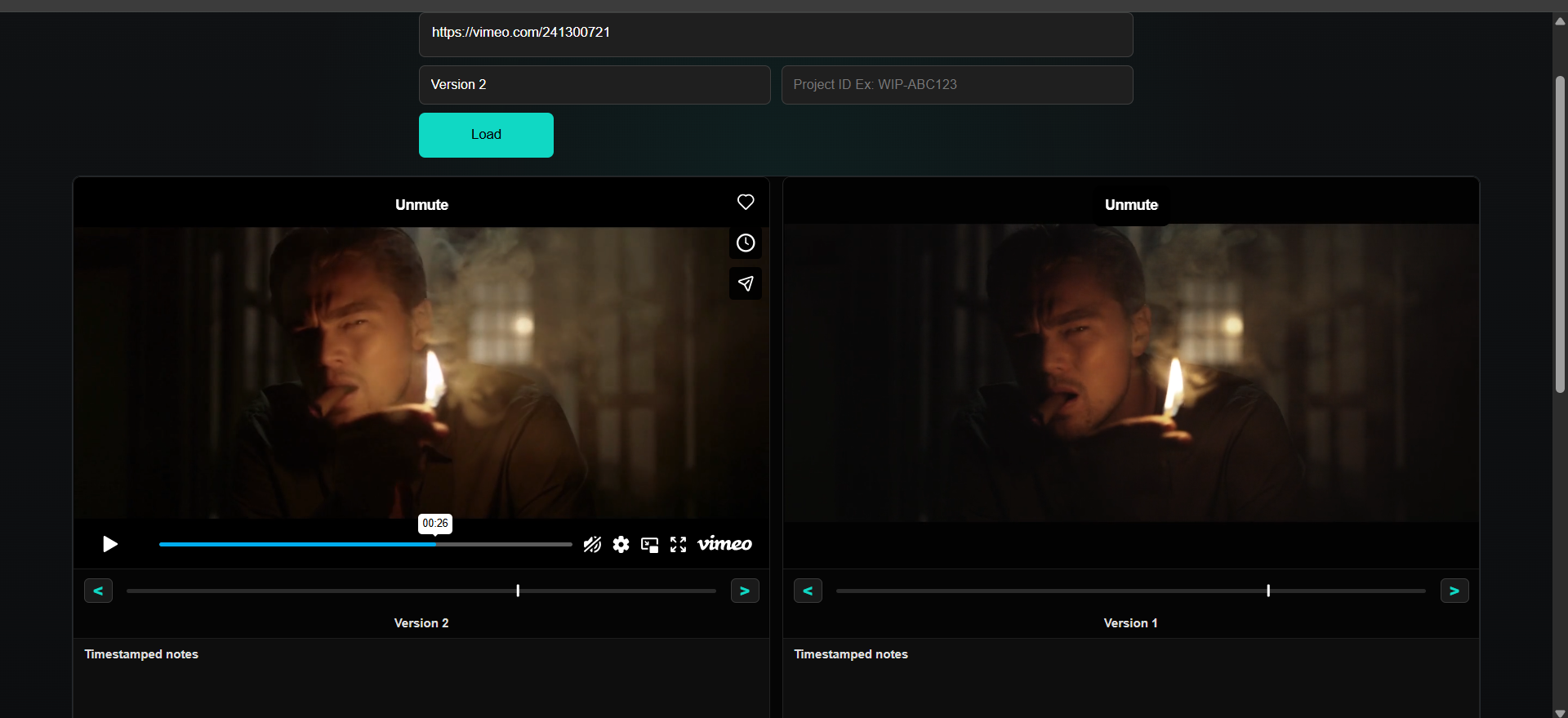Enter fullscreen in the Vimeo player

click(x=679, y=545)
